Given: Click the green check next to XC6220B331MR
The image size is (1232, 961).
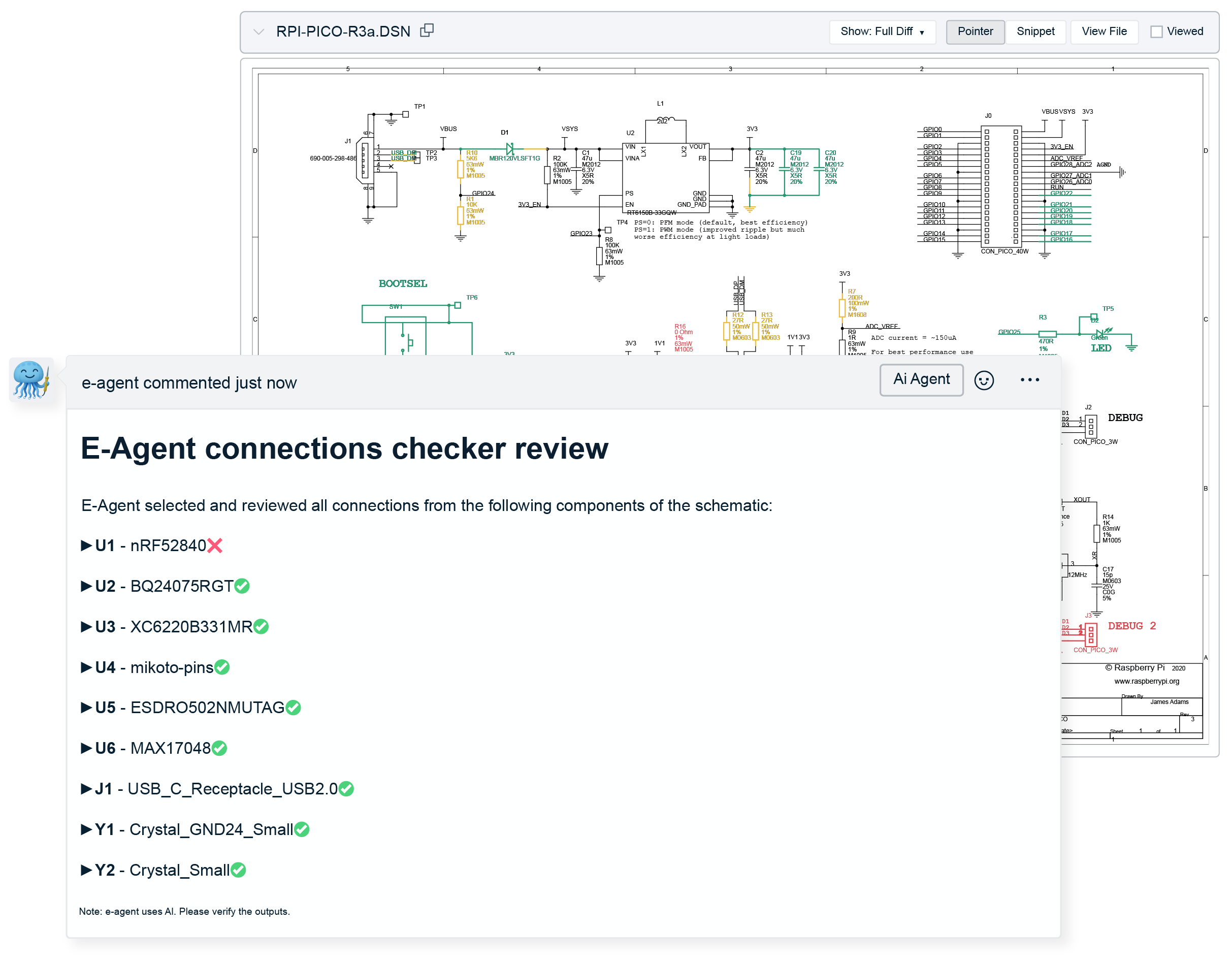Looking at the screenshot, I should (261, 626).
